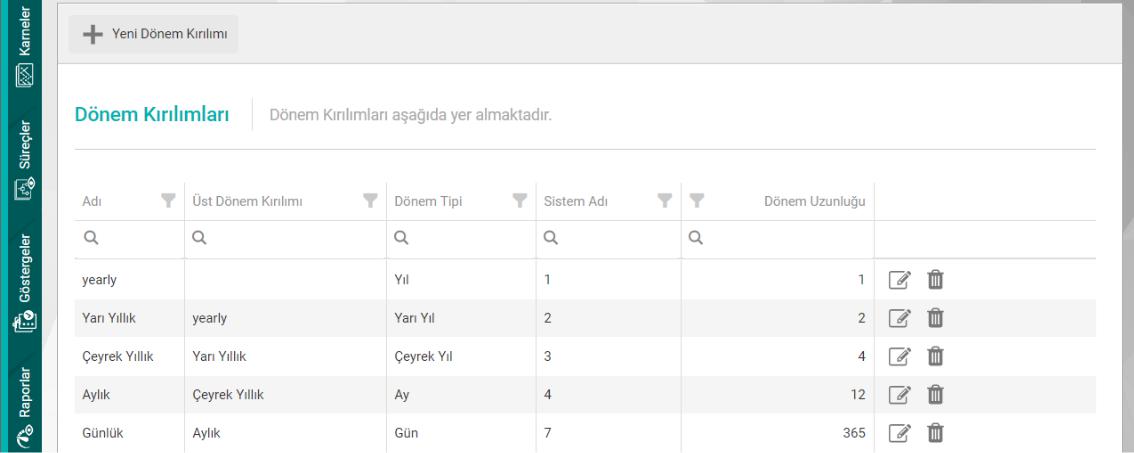Delete the yearly row
This screenshot has width=1134, height=453.
coord(936,279)
